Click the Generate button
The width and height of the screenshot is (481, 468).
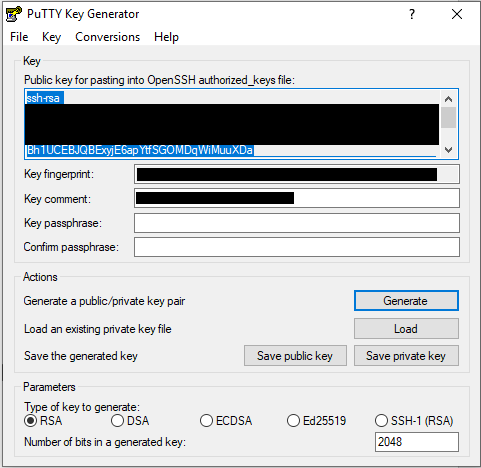point(406,301)
